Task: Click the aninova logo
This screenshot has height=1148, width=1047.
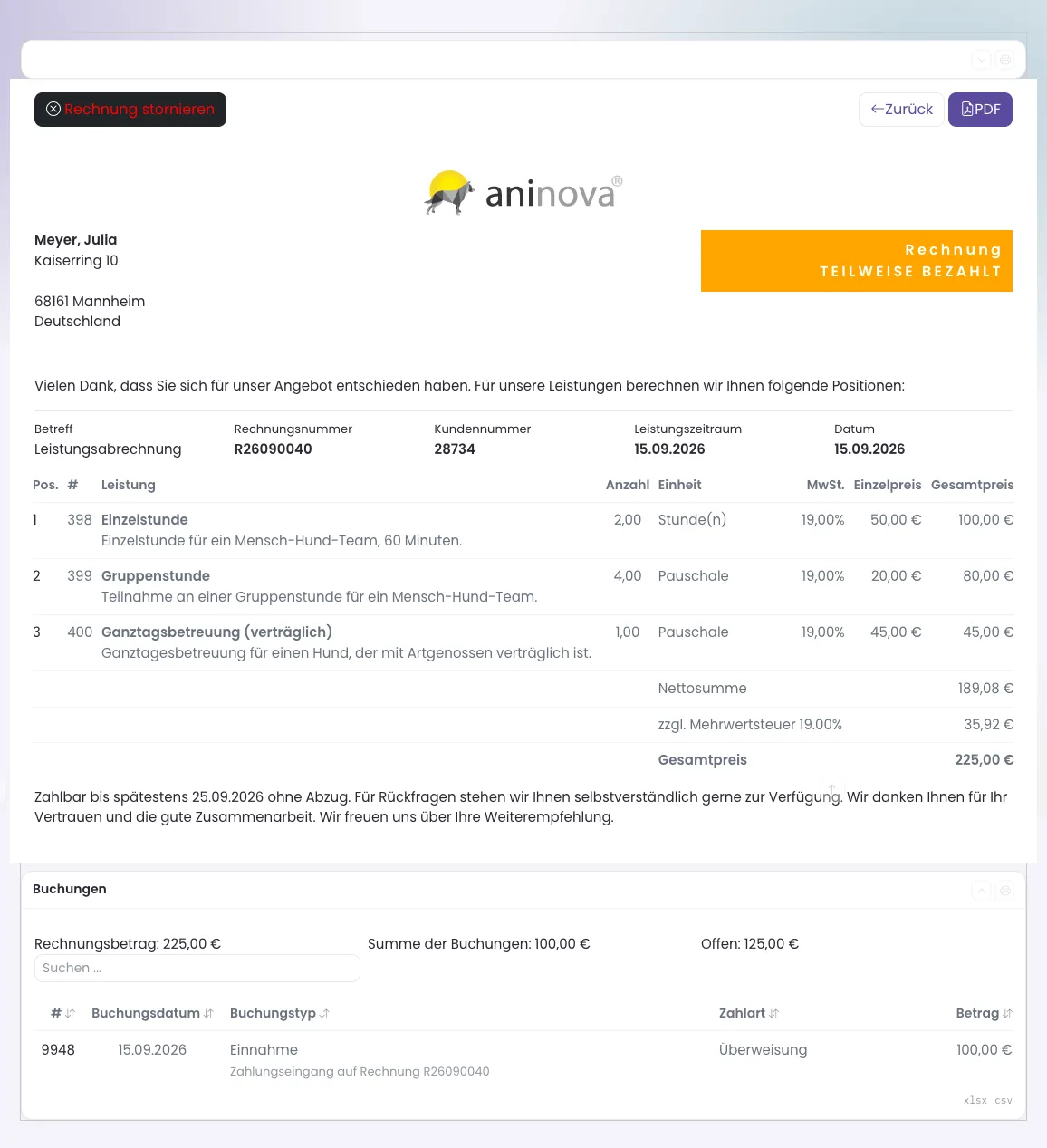Action: 523,192
